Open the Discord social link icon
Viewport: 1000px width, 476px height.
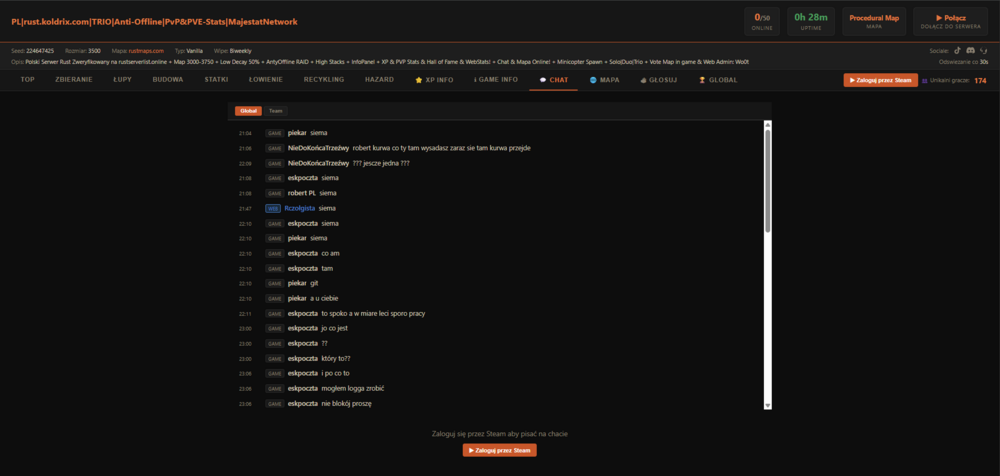[x=970, y=50]
